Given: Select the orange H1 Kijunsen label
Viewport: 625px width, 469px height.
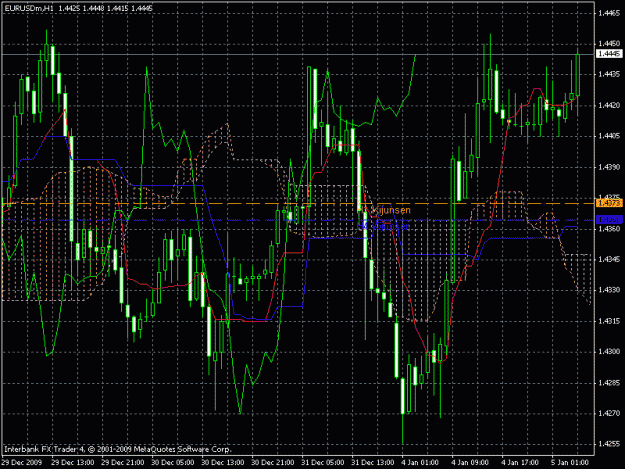Looking at the screenshot, I should point(384,210).
